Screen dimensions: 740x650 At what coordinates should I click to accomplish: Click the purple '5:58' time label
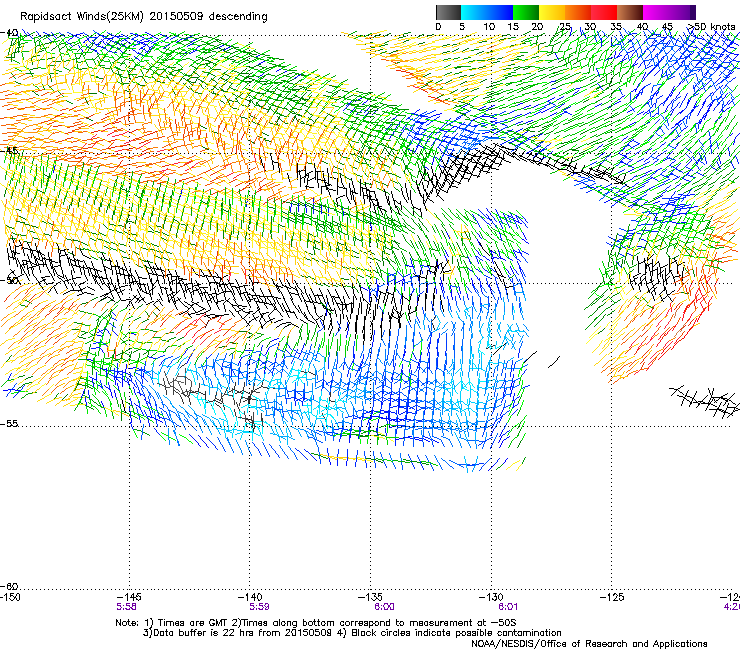point(126,607)
